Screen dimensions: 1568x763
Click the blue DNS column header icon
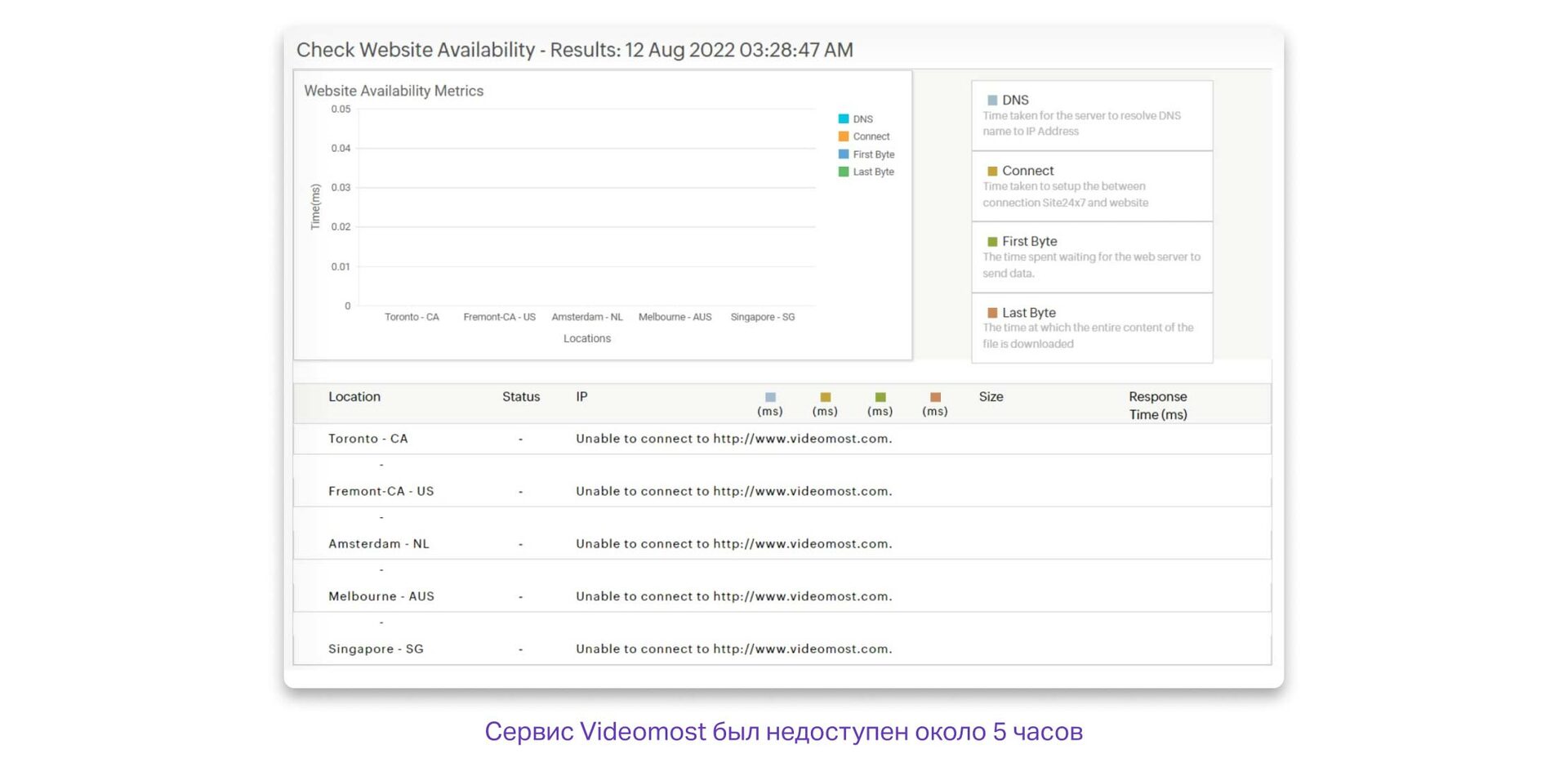point(770,397)
